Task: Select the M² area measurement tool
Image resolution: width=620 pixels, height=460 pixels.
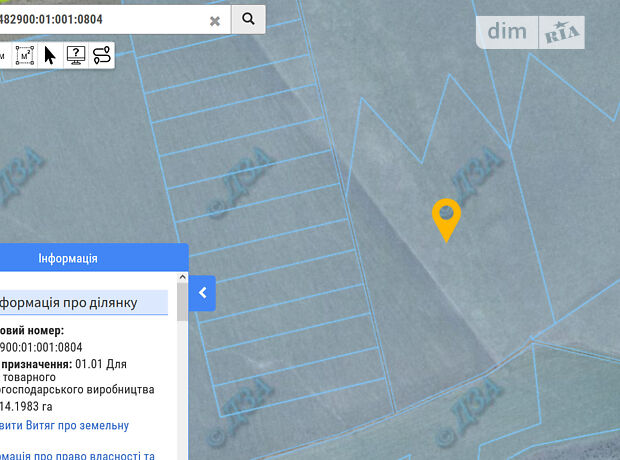Action: pos(26,55)
